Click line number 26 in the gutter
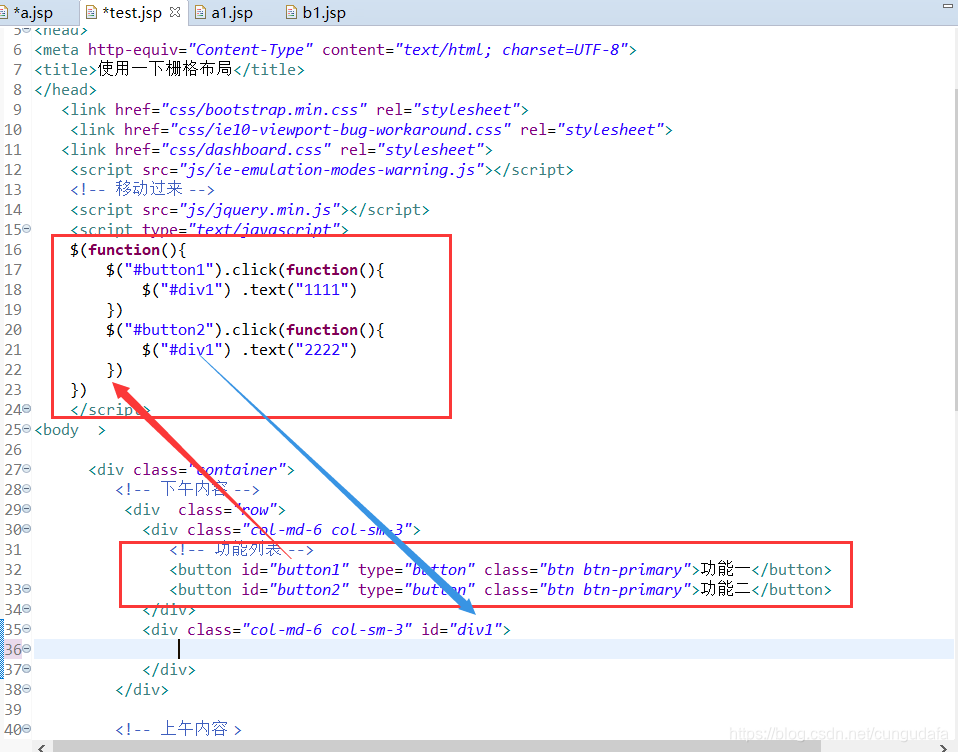 point(13,450)
